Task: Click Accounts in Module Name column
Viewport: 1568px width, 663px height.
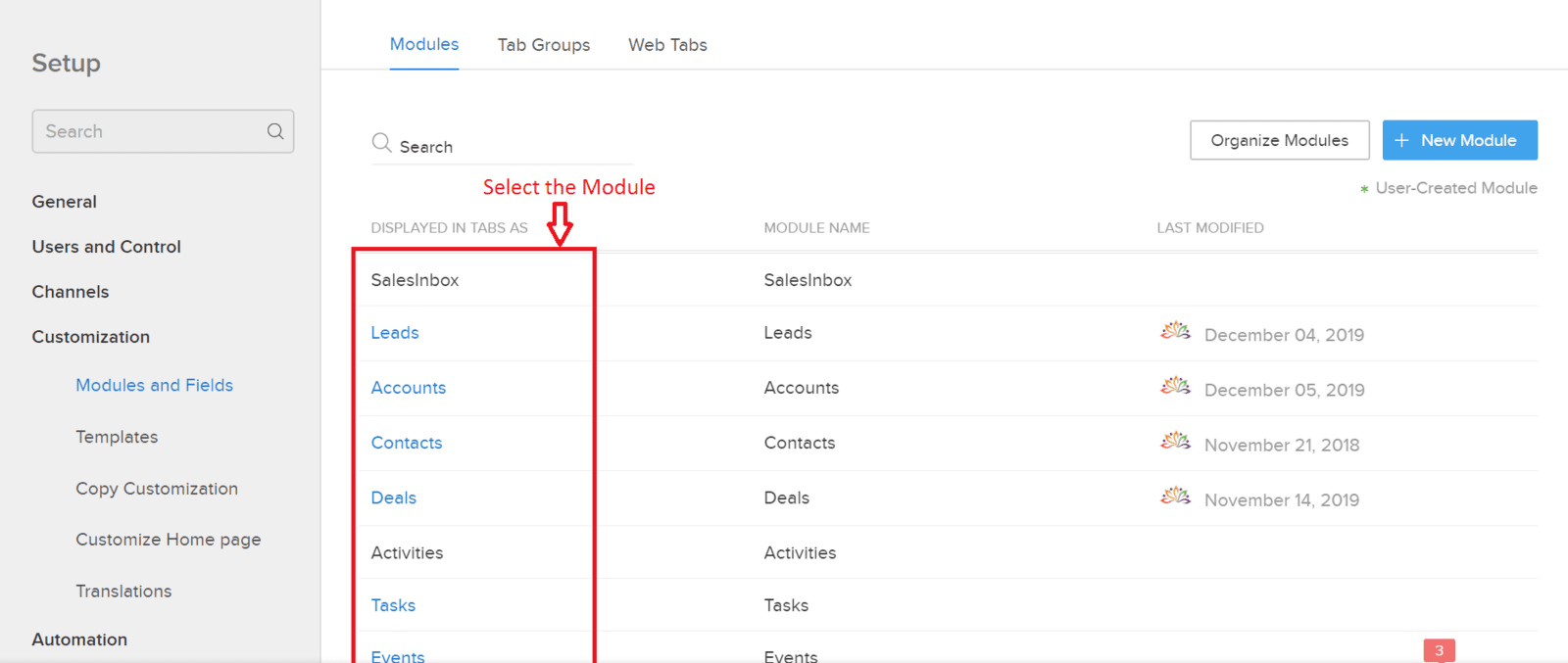Action: pyautogui.click(x=801, y=388)
